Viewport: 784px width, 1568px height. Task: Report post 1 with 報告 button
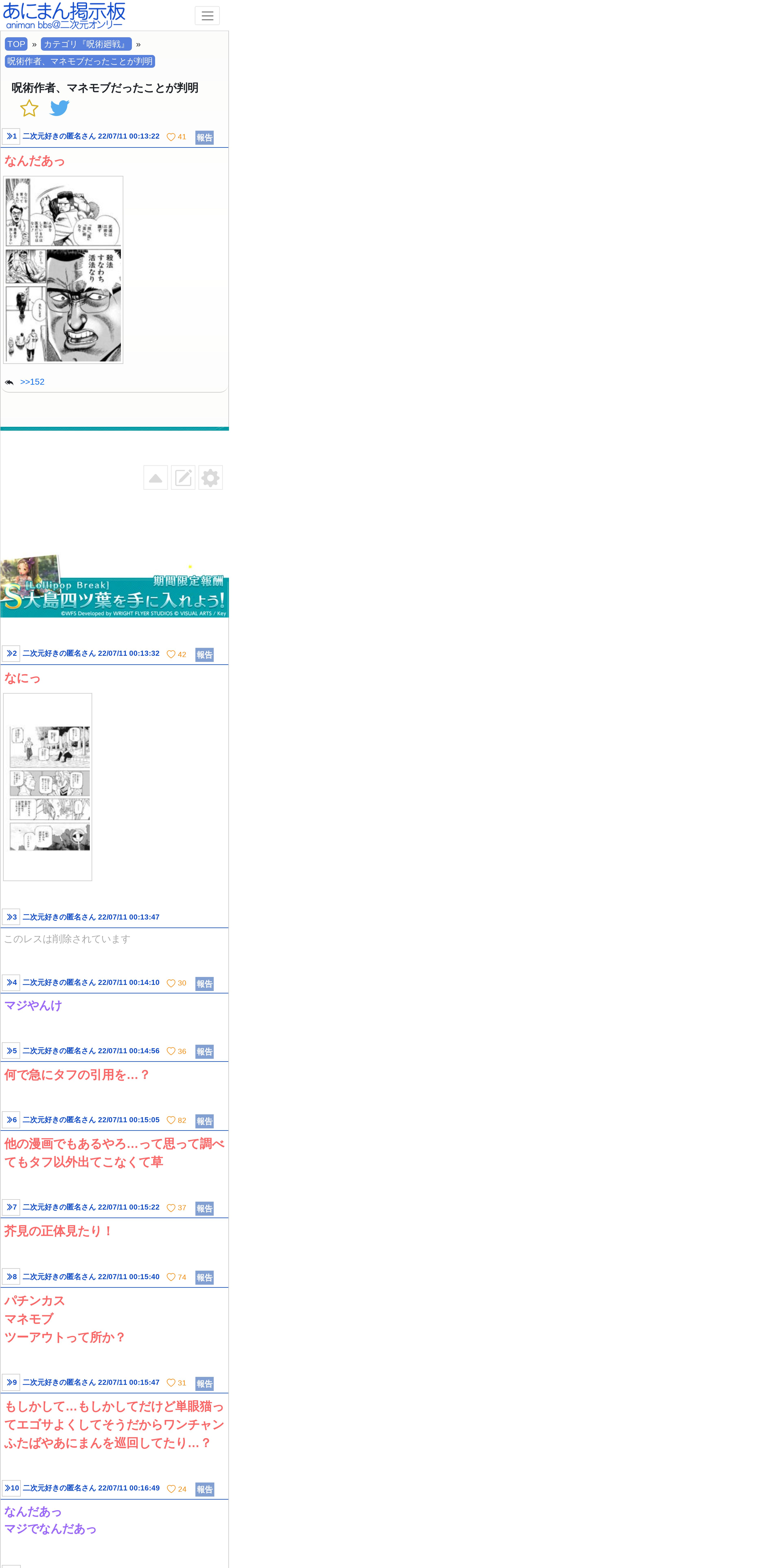tap(205, 138)
